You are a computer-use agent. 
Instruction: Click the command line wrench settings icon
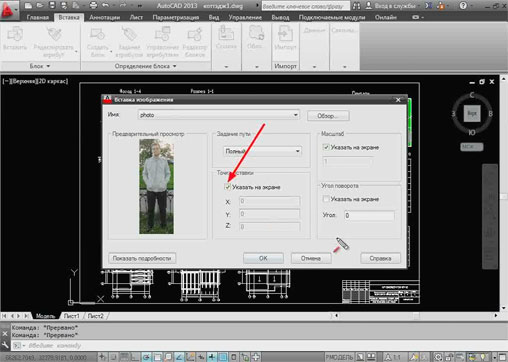pyautogui.click(x=5, y=345)
